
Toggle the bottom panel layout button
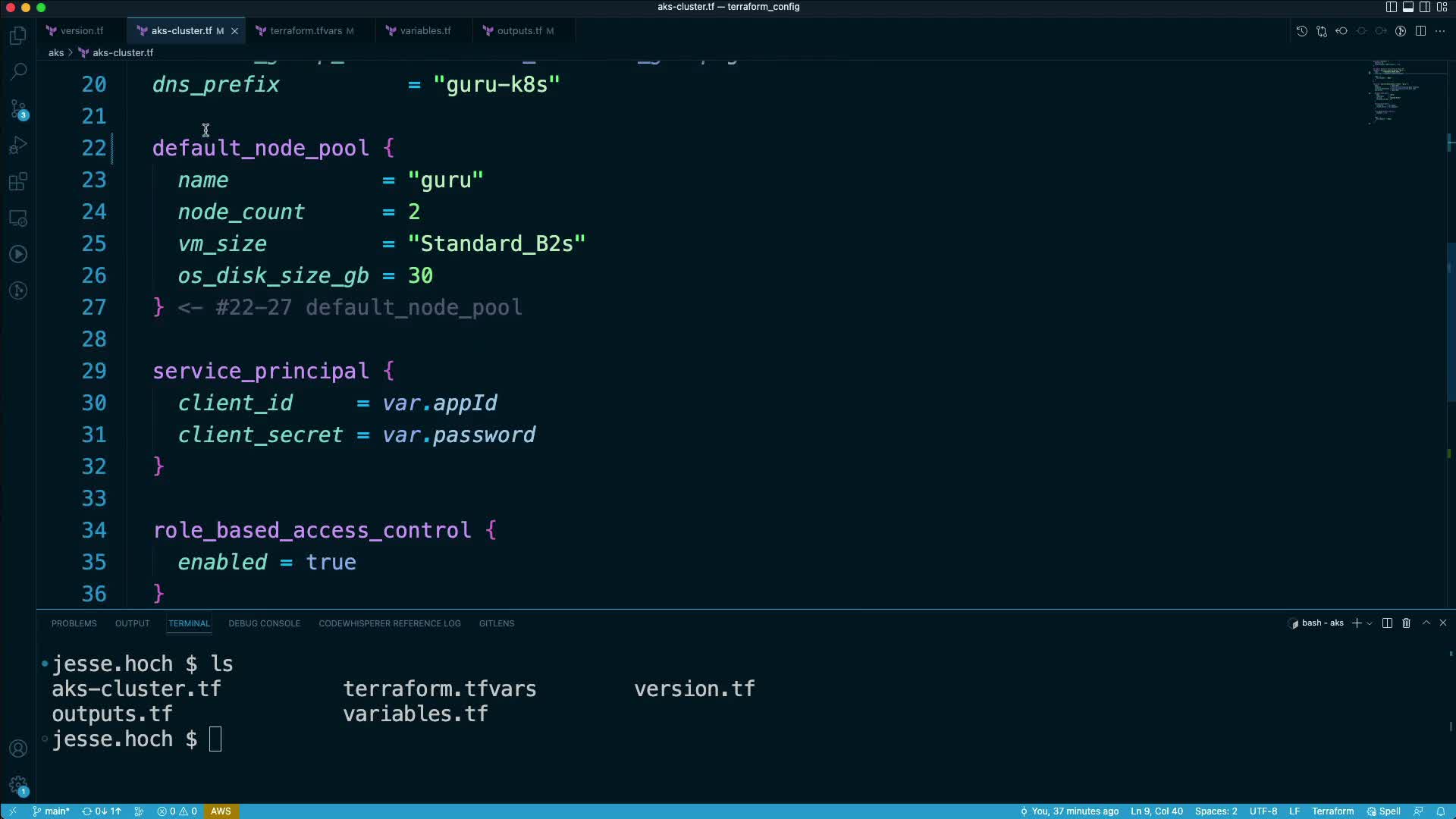coord(1407,7)
